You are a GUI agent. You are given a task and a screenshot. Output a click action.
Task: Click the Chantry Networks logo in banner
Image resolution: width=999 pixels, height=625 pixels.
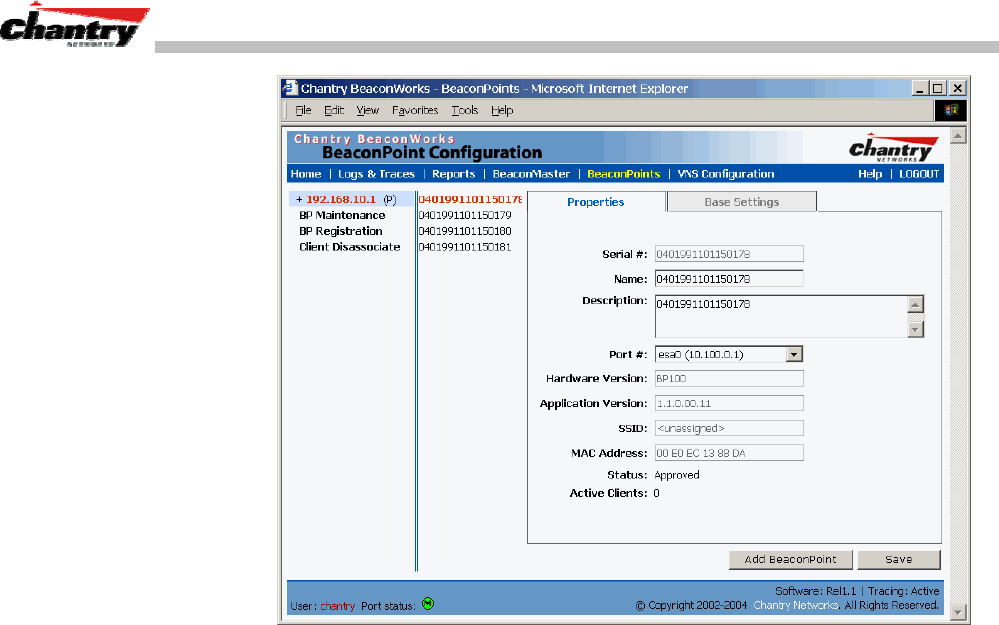[893, 147]
